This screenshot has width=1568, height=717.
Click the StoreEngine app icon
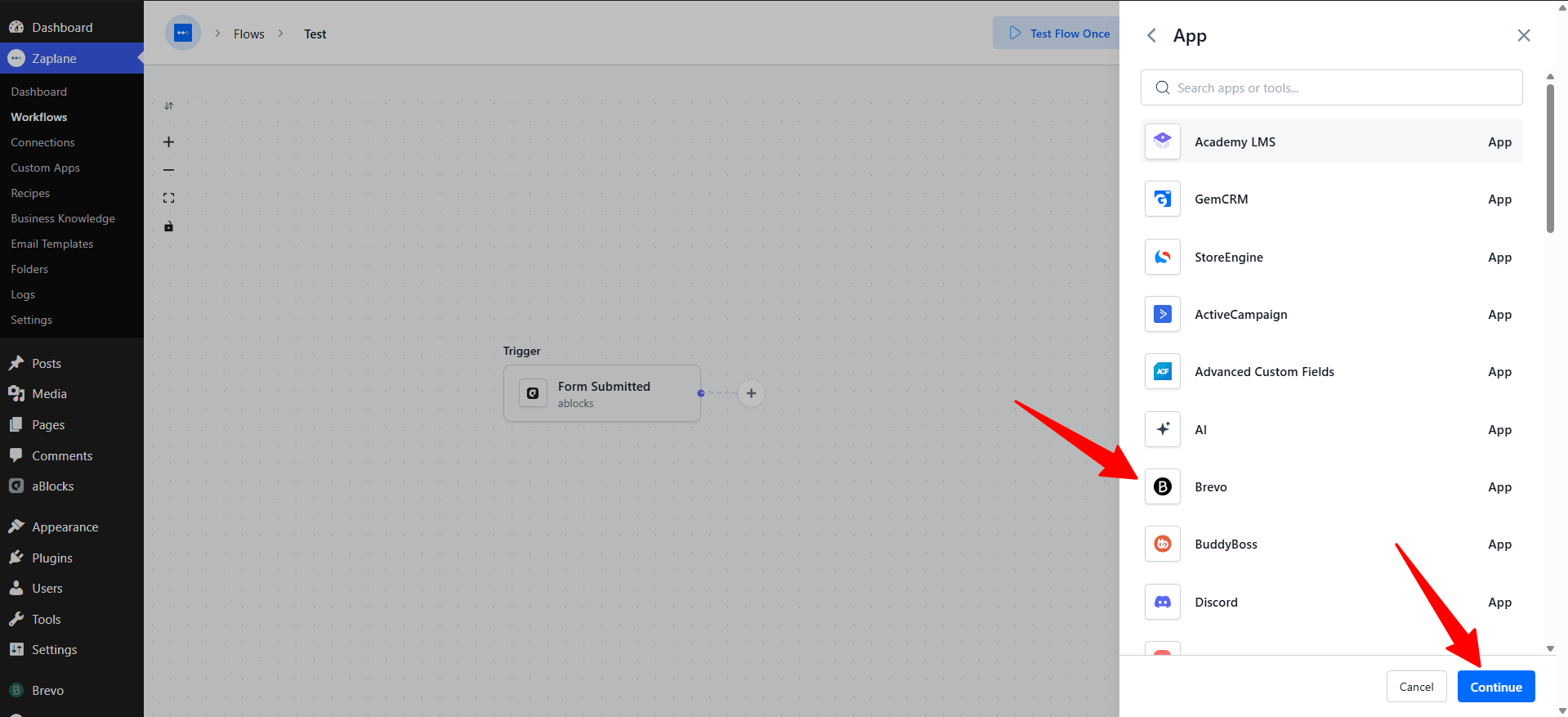pos(1163,257)
